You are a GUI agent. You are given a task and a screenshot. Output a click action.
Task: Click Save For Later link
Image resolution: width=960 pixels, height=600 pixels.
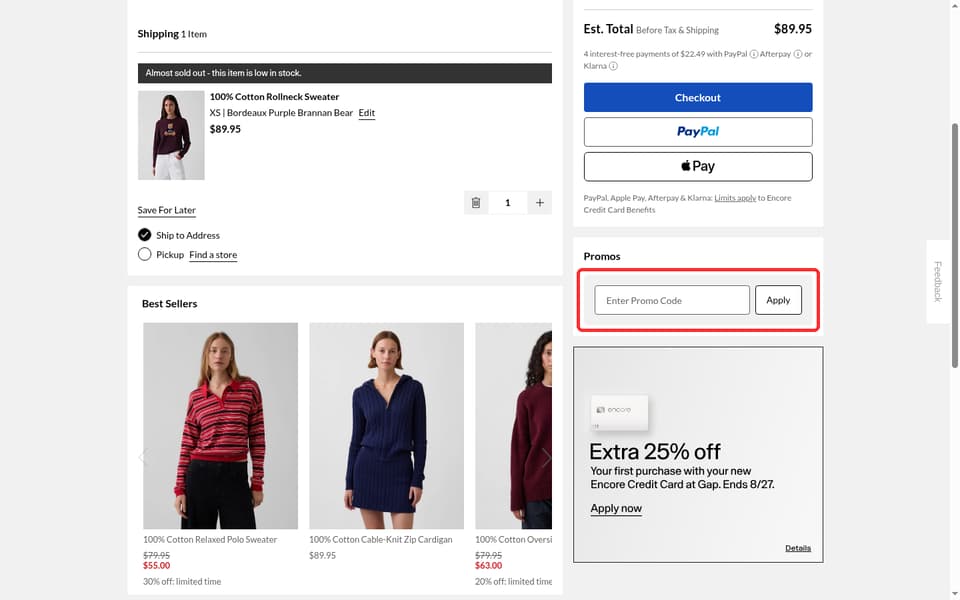(167, 210)
